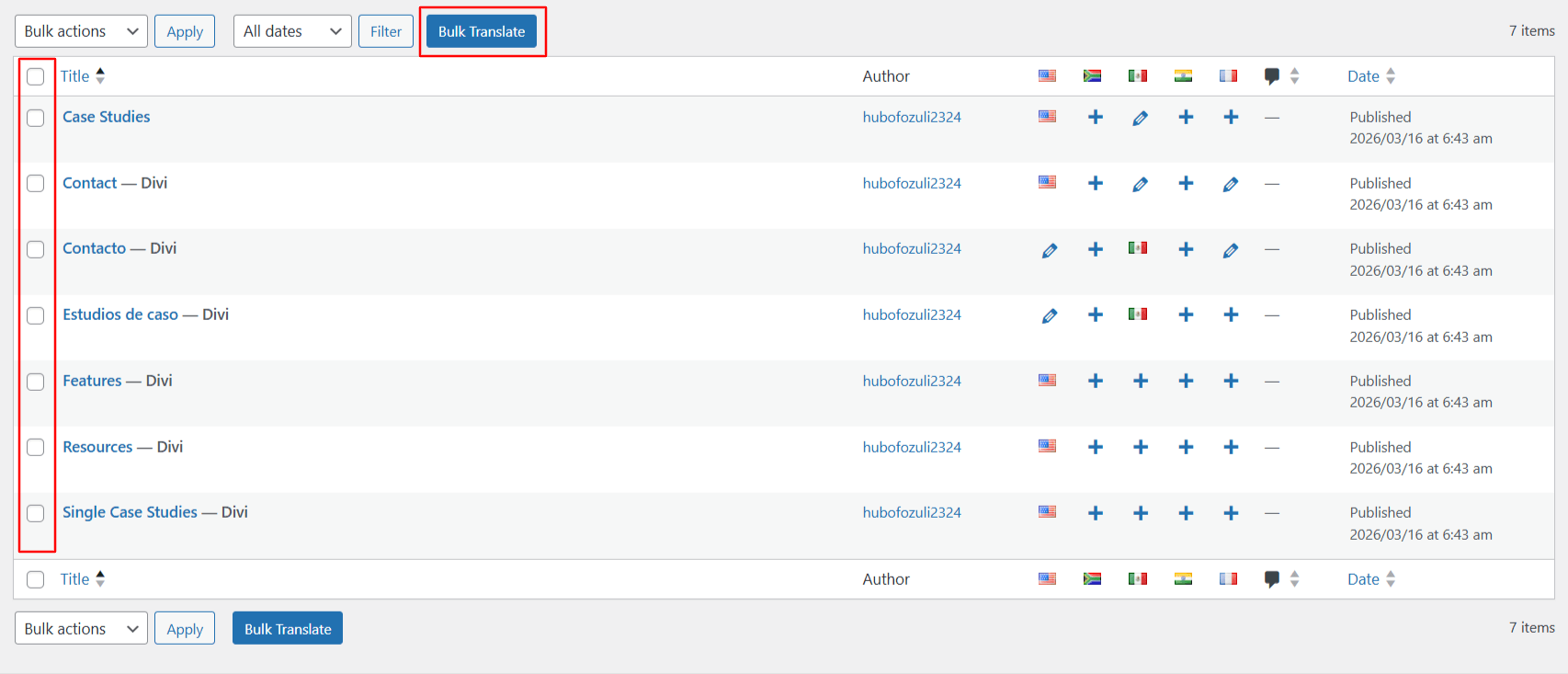Sort by Date in top column header
This screenshot has height=674, width=1568.
[x=1363, y=76]
